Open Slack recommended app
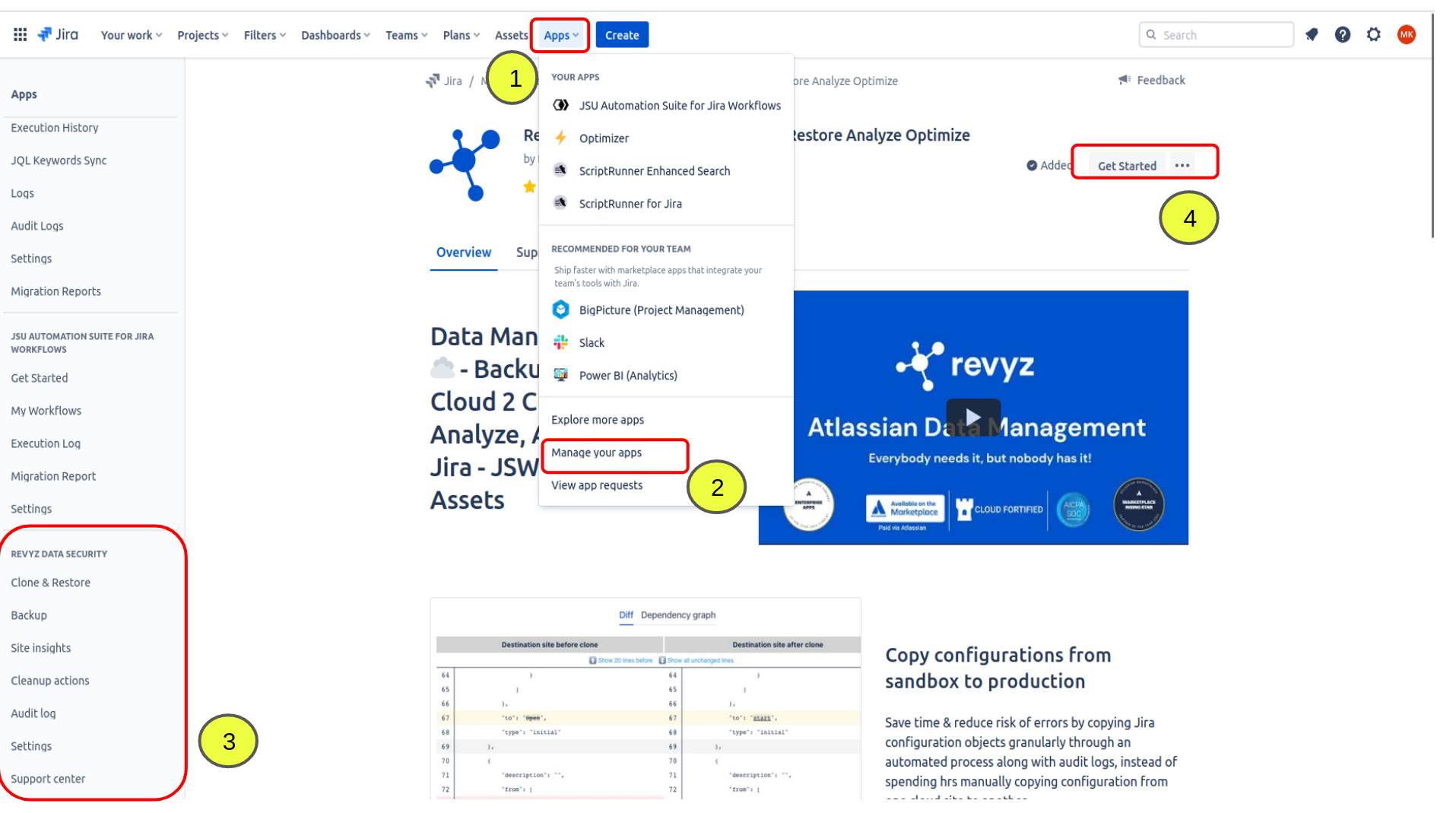The width and height of the screenshot is (1456, 813). point(592,343)
